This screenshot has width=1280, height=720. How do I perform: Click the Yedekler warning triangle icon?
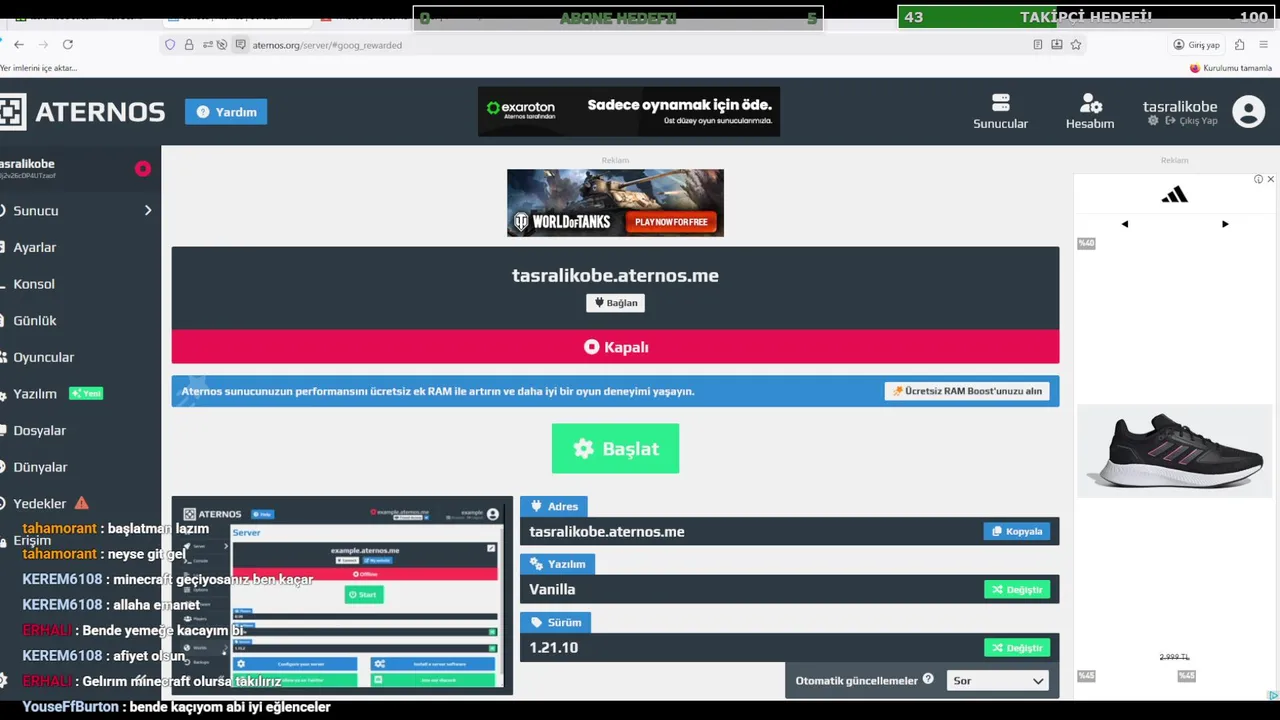point(82,503)
